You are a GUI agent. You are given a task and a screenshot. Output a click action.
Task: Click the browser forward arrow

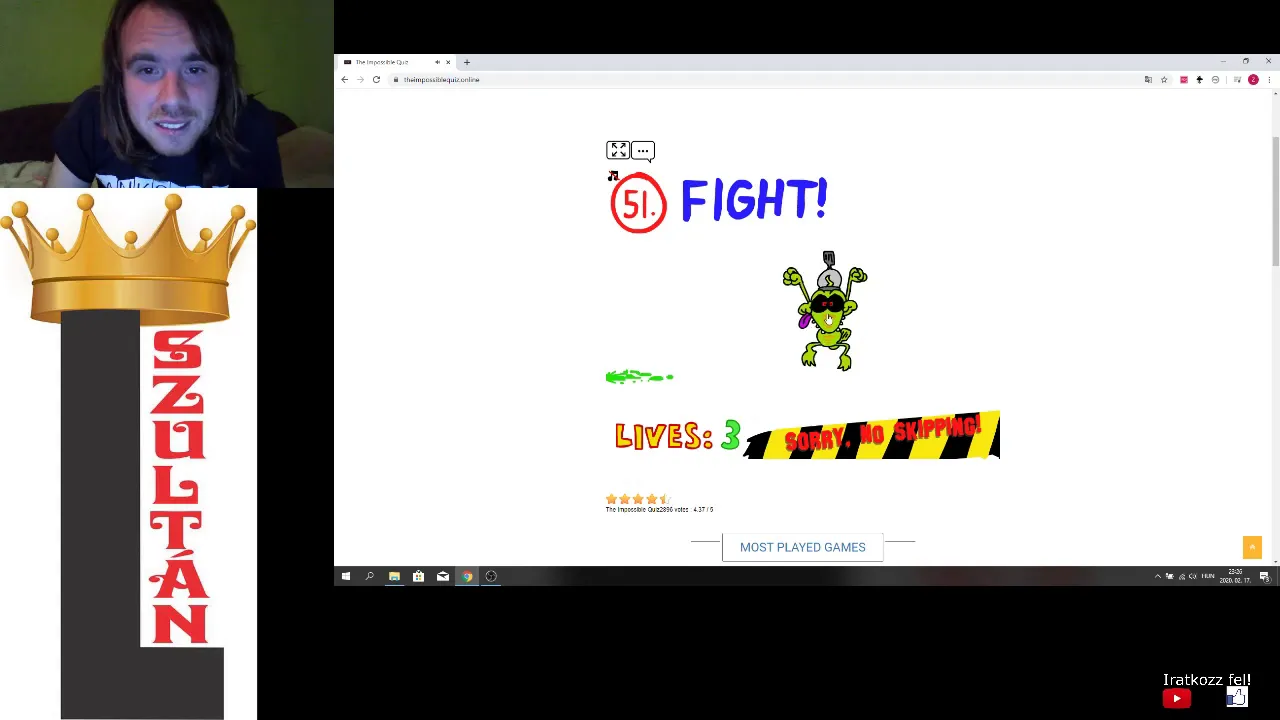point(360,80)
